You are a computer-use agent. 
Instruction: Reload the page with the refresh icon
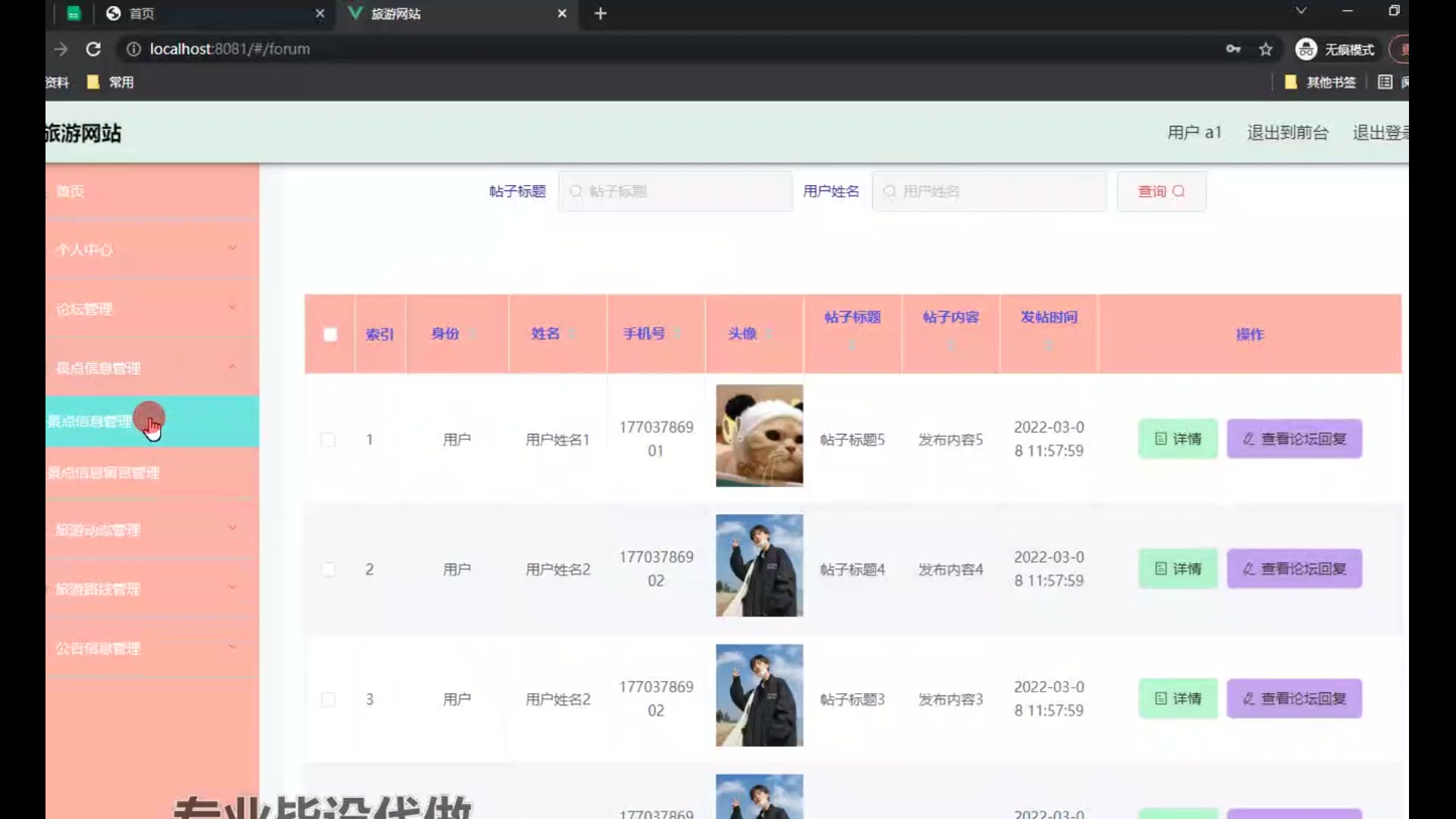pyautogui.click(x=93, y=49)
